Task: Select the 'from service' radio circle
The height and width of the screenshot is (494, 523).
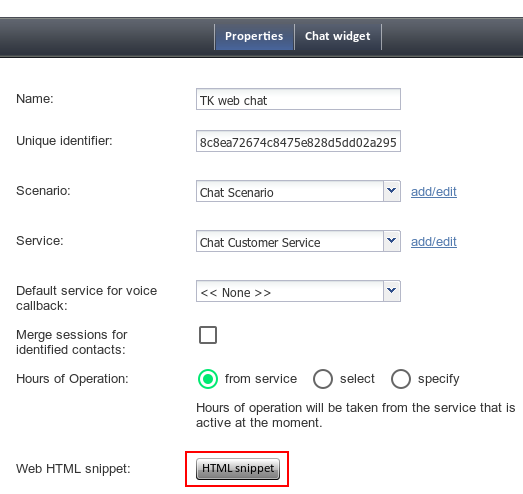Action: point(208,379)
